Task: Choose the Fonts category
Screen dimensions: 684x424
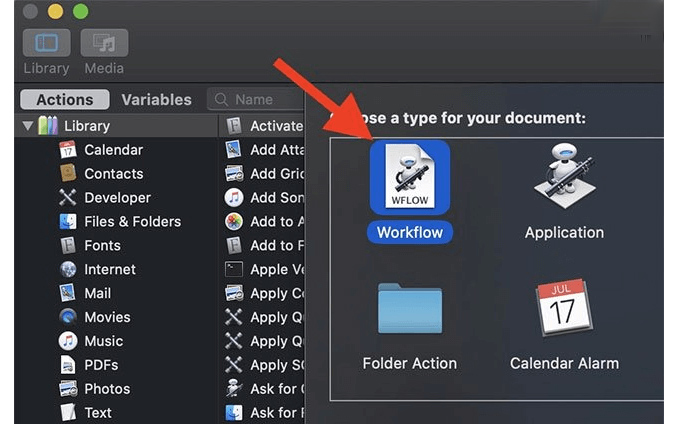Action: pyautogui.click(x=102, y=246)
